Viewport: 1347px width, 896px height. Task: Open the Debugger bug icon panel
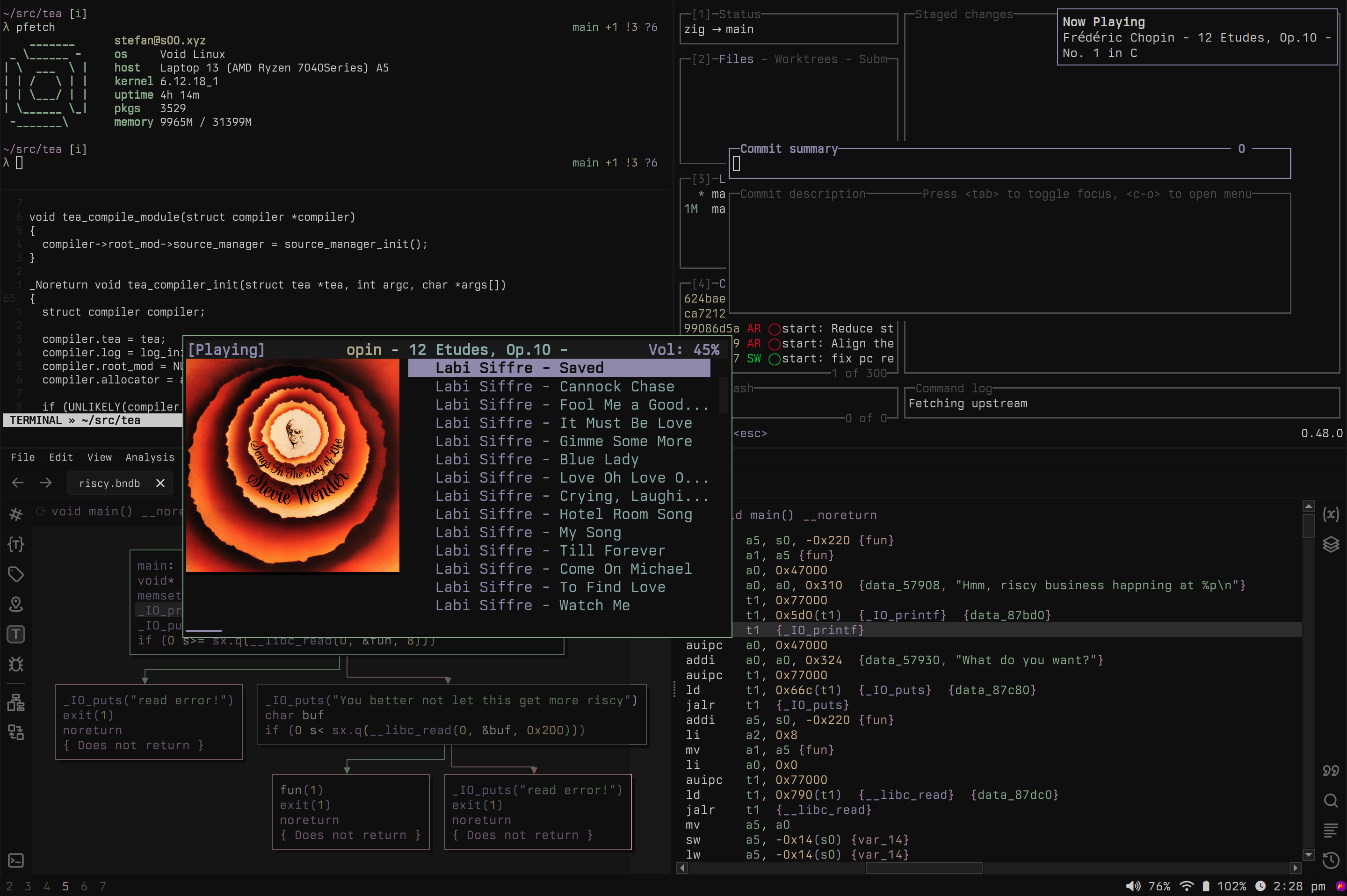[16, 664]
